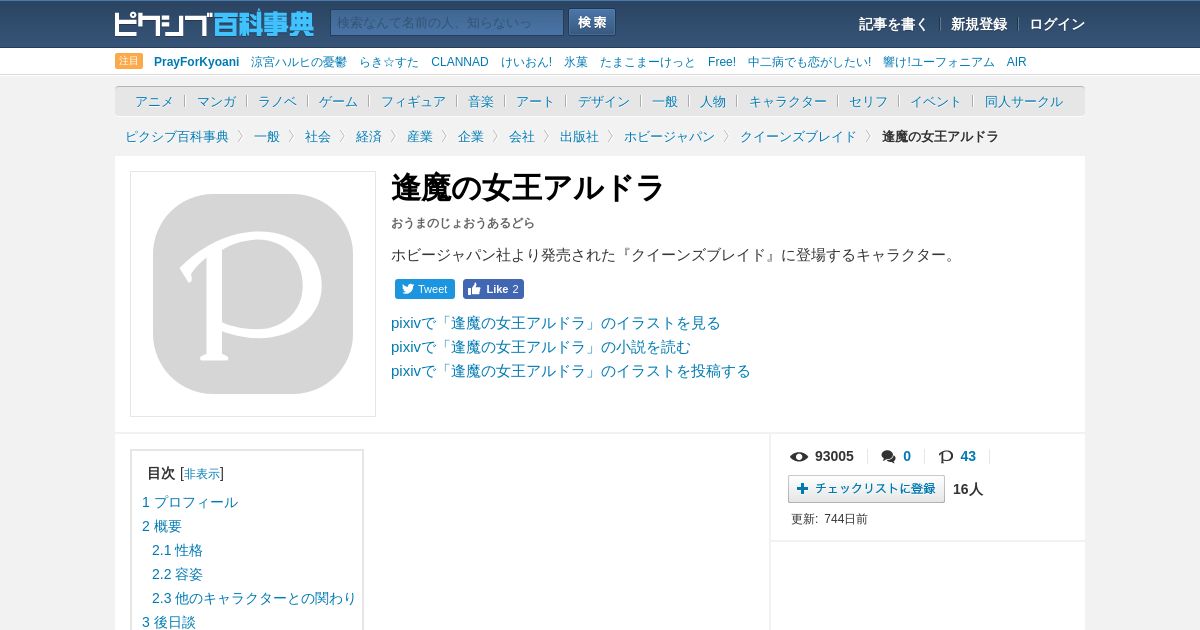Hit the Facebook Like button
The height and width of the screenshot is (630, 1200).
[x=493, y=289]
